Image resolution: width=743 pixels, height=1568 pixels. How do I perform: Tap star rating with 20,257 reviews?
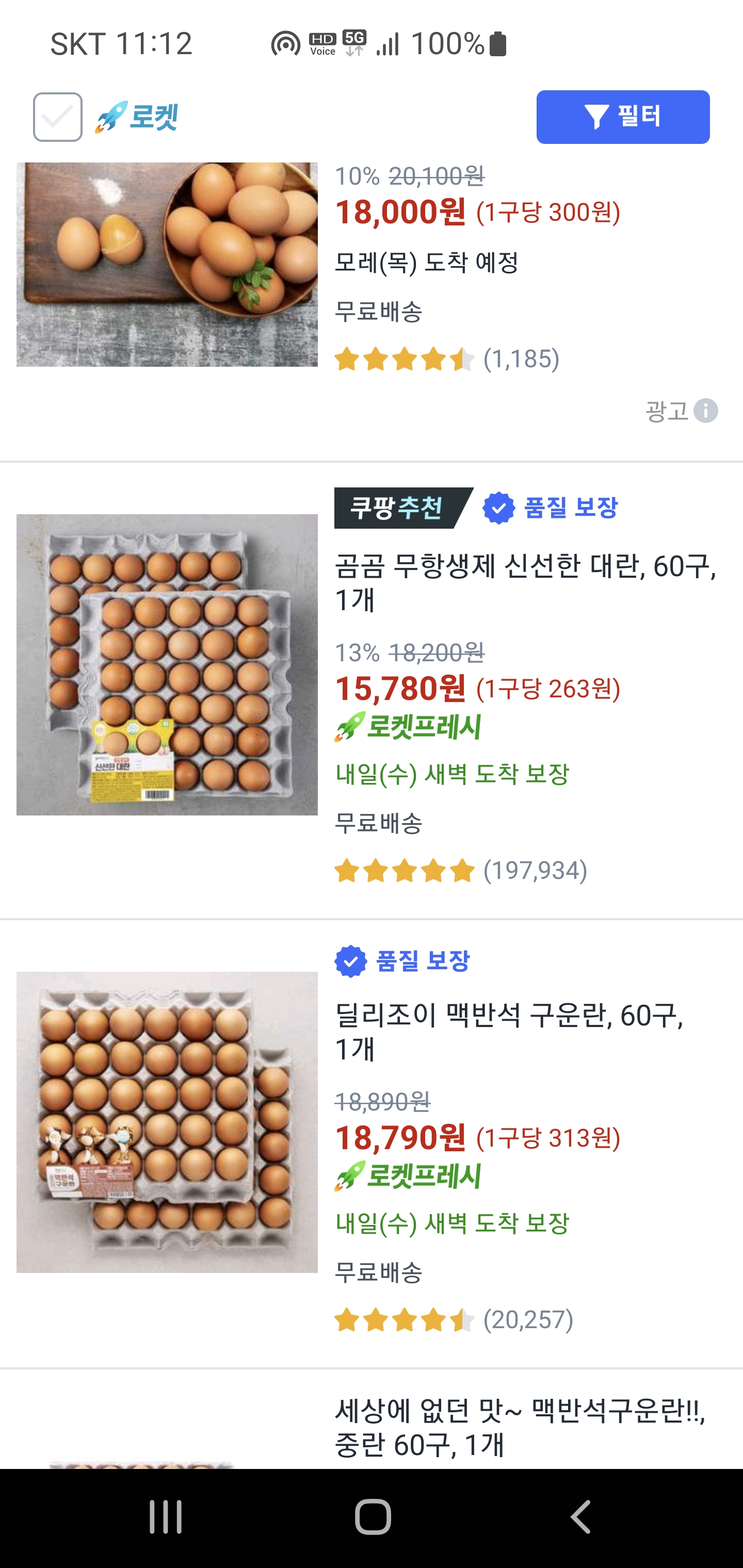(405, 1320)
